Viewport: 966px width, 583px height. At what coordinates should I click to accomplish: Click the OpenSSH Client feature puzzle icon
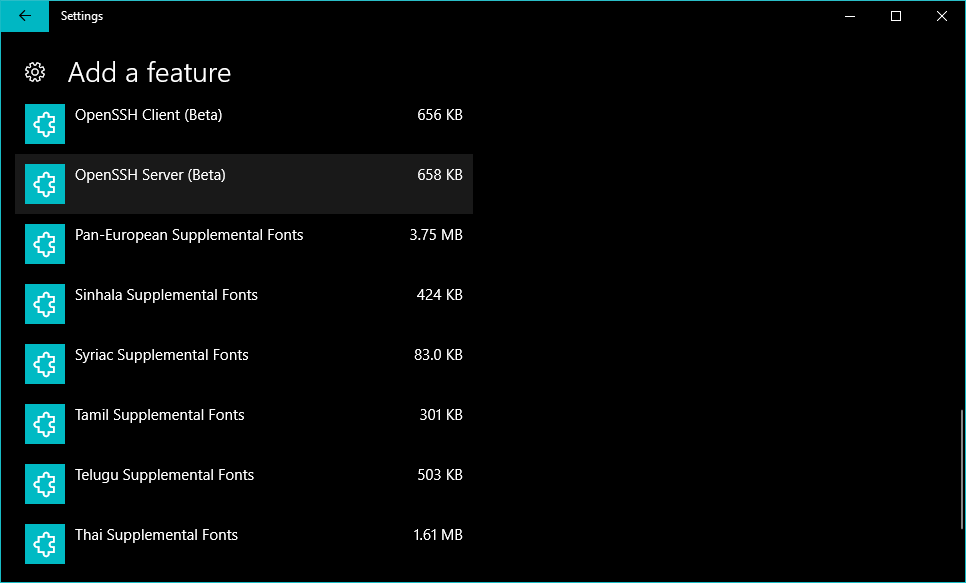(x=45, y=124)
